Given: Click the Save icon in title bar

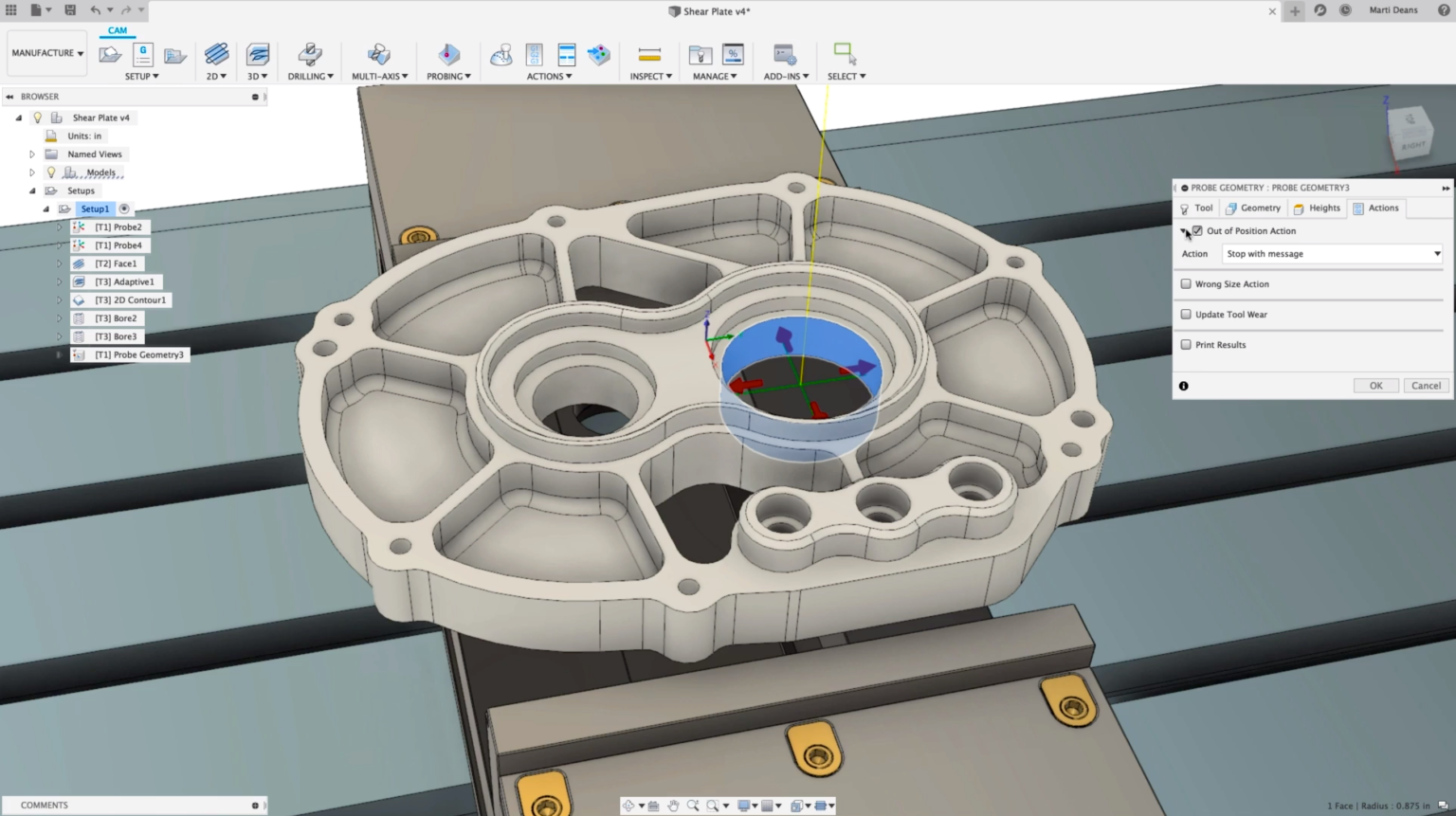Looking at the screenshot, I should 70,10.
